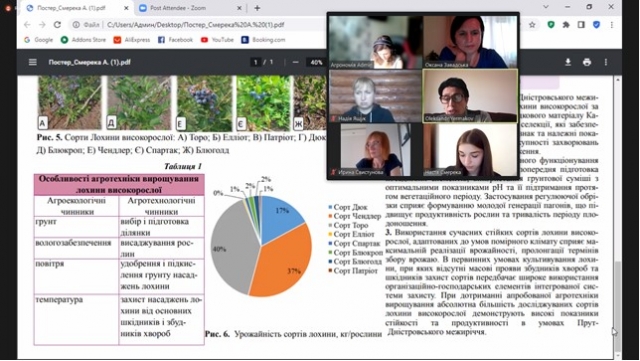Click the address bar file path
640x361 pixels.
196,25
